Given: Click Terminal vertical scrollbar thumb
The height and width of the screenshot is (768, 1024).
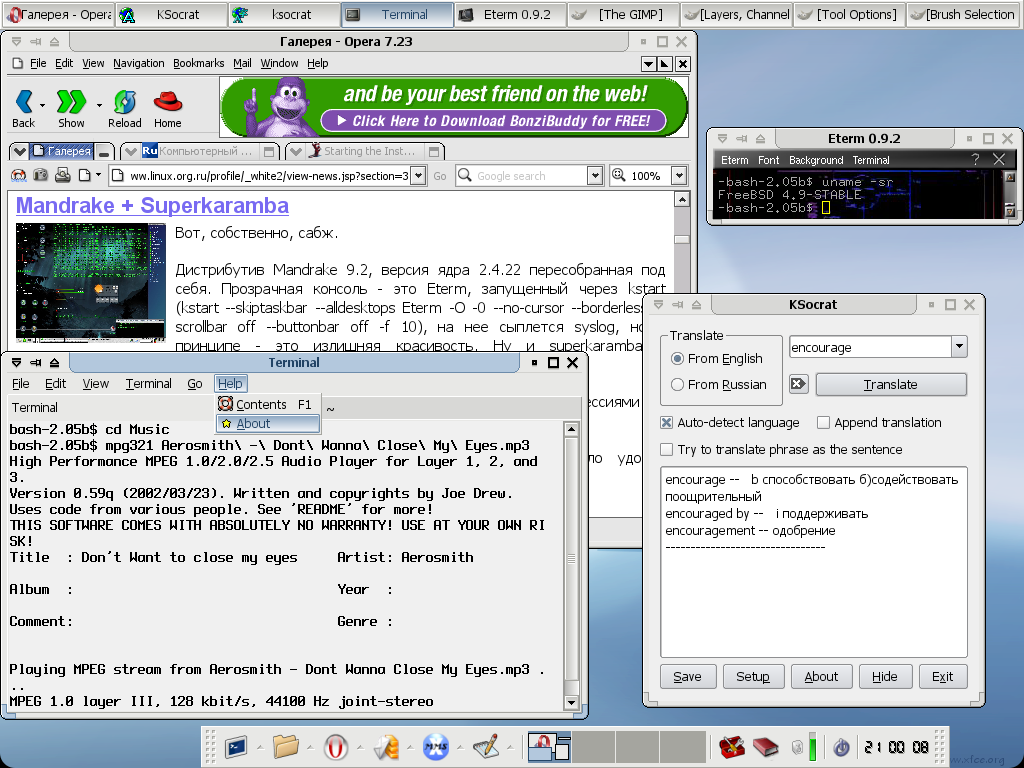Looking at the screenshot, I should 571,559.
